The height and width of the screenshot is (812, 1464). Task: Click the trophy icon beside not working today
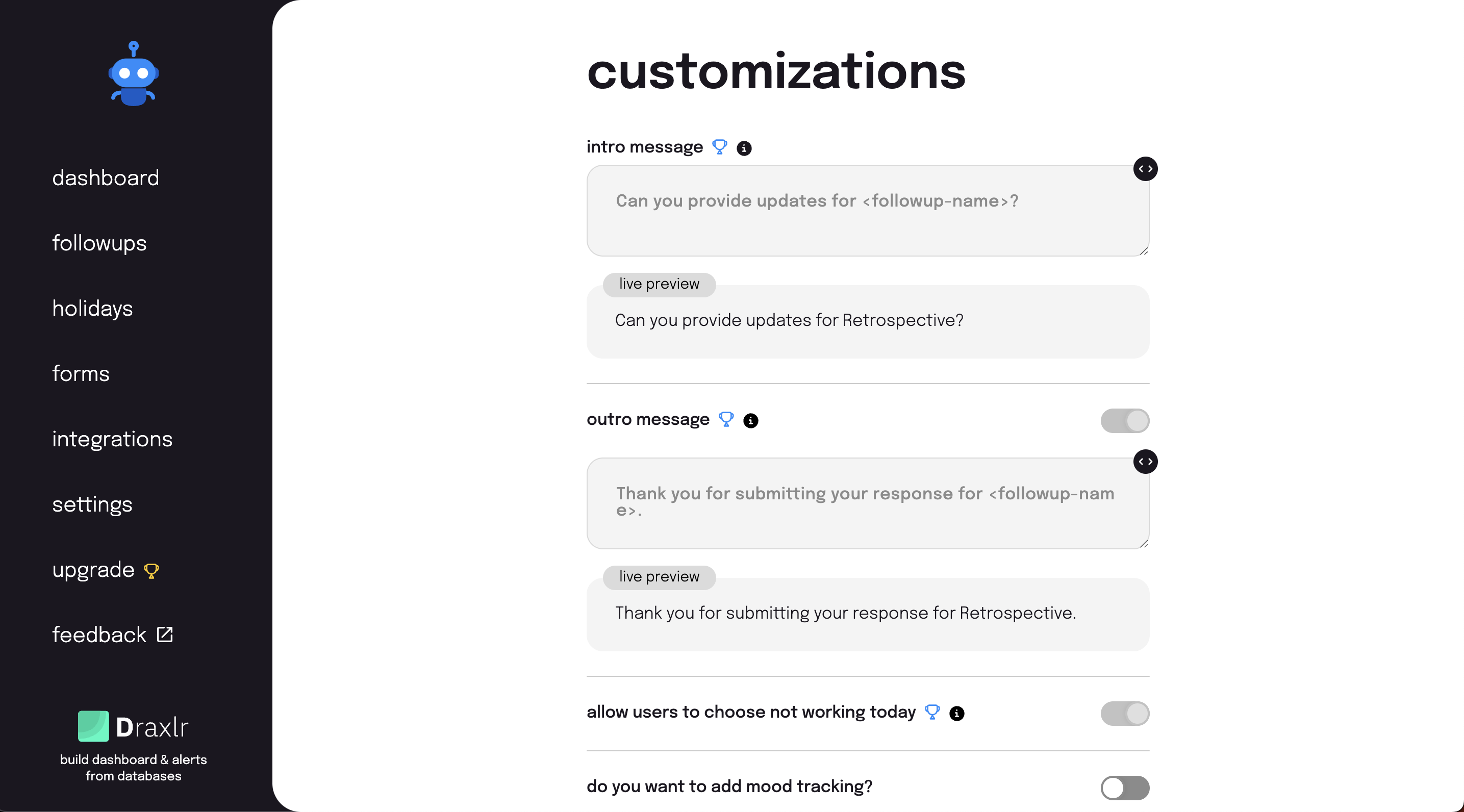(x=932, y=712)
